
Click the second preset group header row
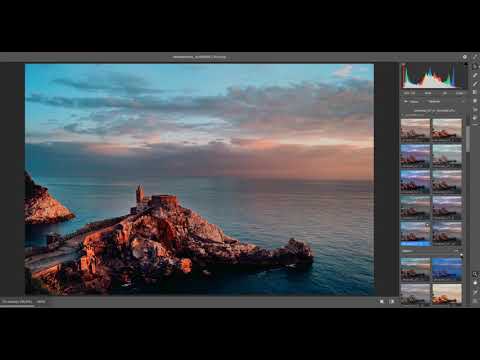431,251
